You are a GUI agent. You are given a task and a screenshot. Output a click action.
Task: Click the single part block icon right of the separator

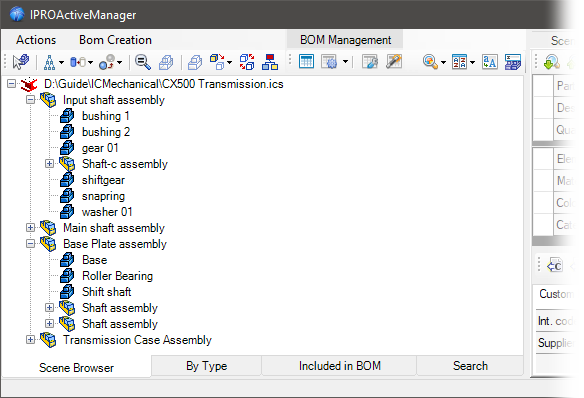click(x=195, y=62)
